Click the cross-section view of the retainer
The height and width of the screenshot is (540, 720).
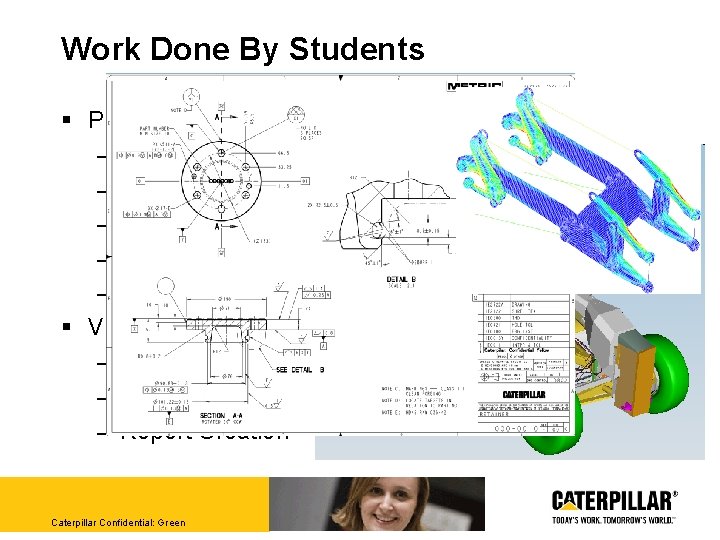[226, 340]
